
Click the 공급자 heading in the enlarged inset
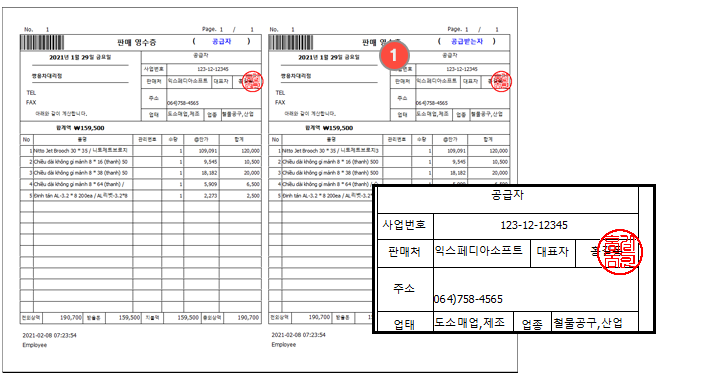[x=507, y=195]
